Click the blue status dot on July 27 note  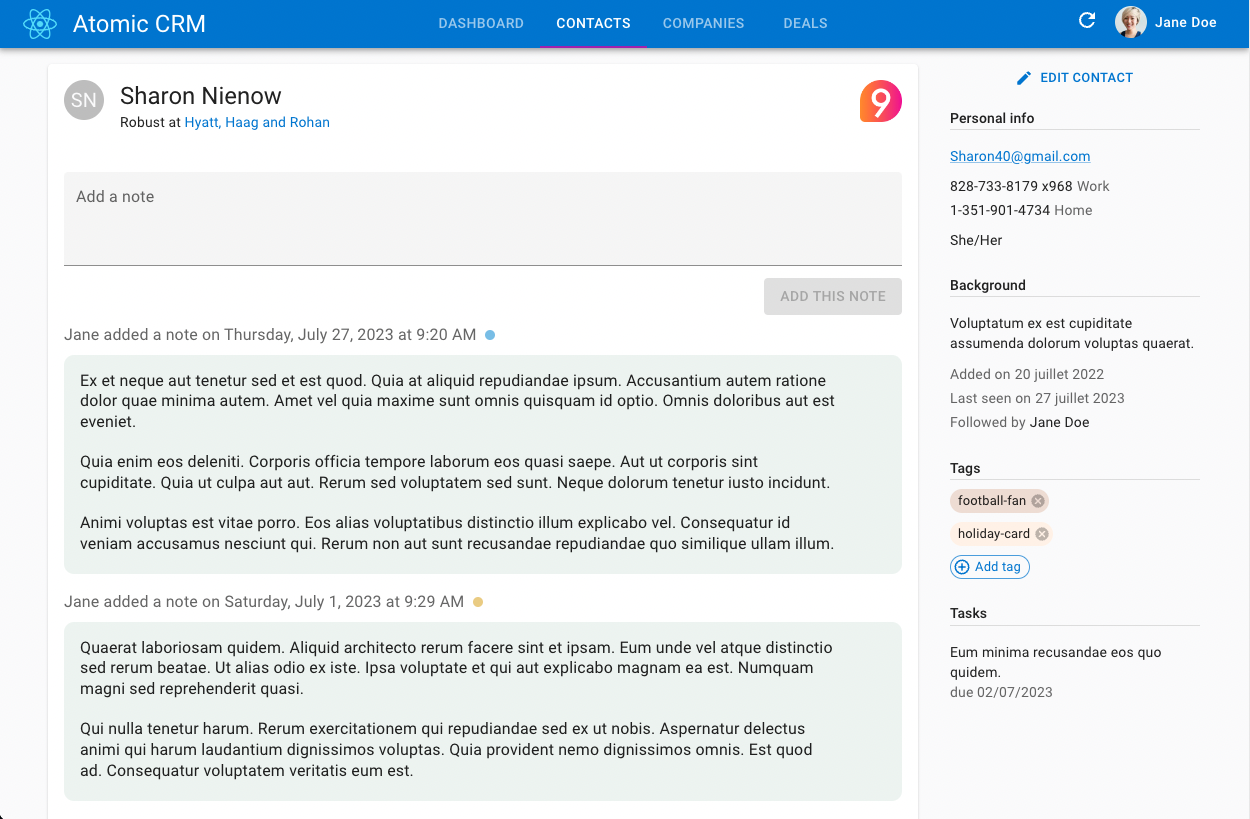coord(490,335)
